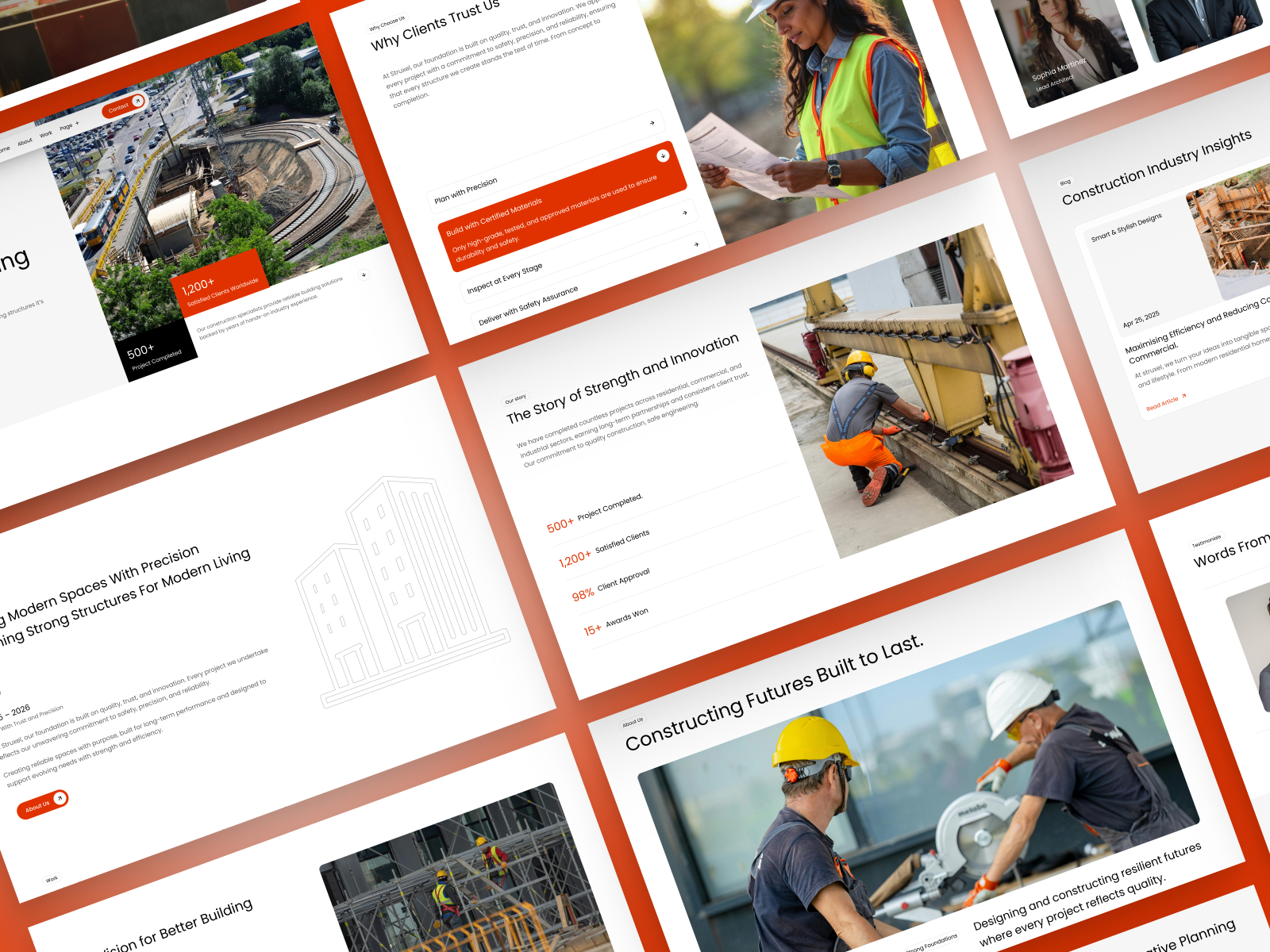Open the rail worker in orange pants photo
This screenshot has width=1270, height=952.
[913, 390]
